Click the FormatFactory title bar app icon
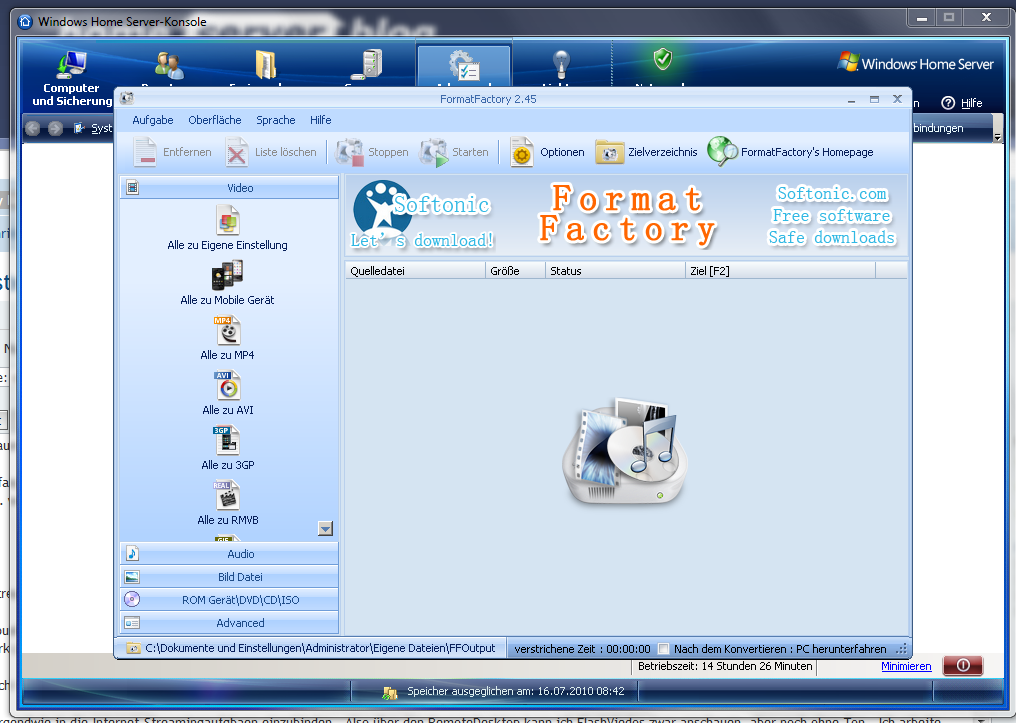Screen dimensions: 1016x723 127,98
